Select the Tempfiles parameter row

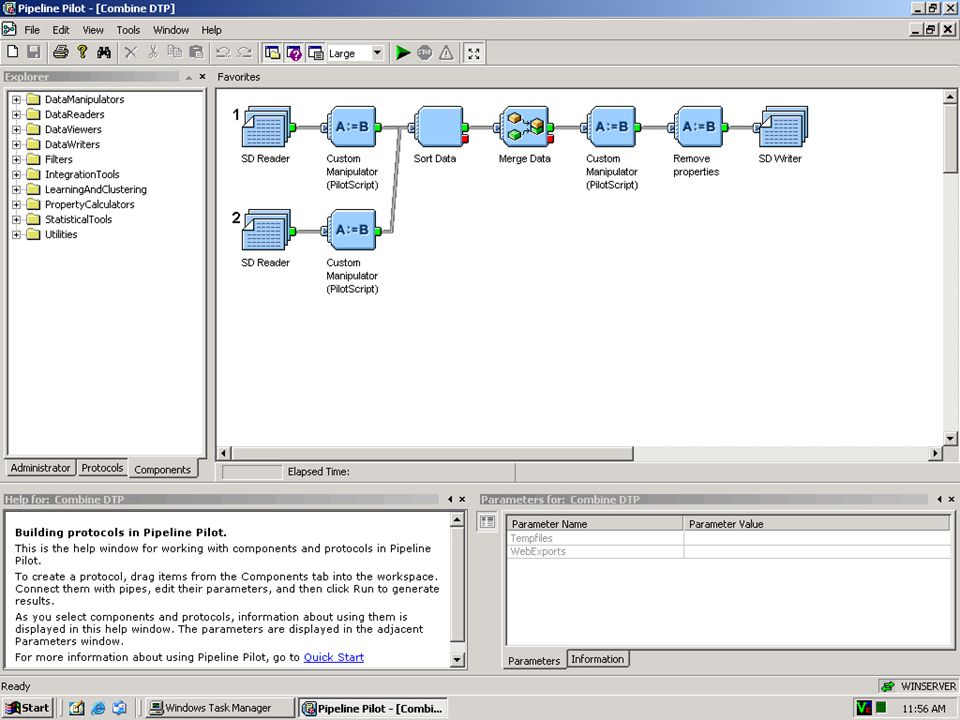(728, 538)
